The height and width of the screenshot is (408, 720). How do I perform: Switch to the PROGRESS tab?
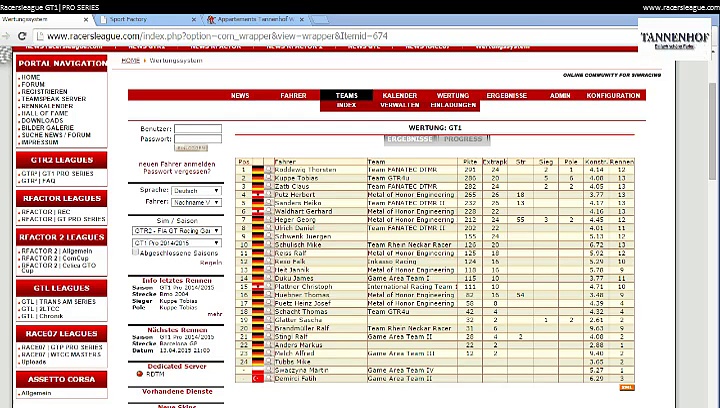point(463,139)
